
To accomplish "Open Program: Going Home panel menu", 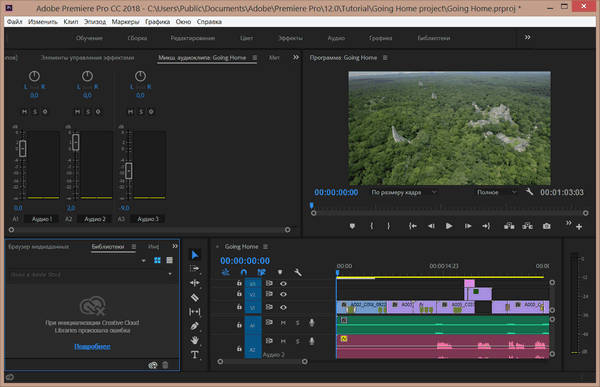I will pos(385,57).
